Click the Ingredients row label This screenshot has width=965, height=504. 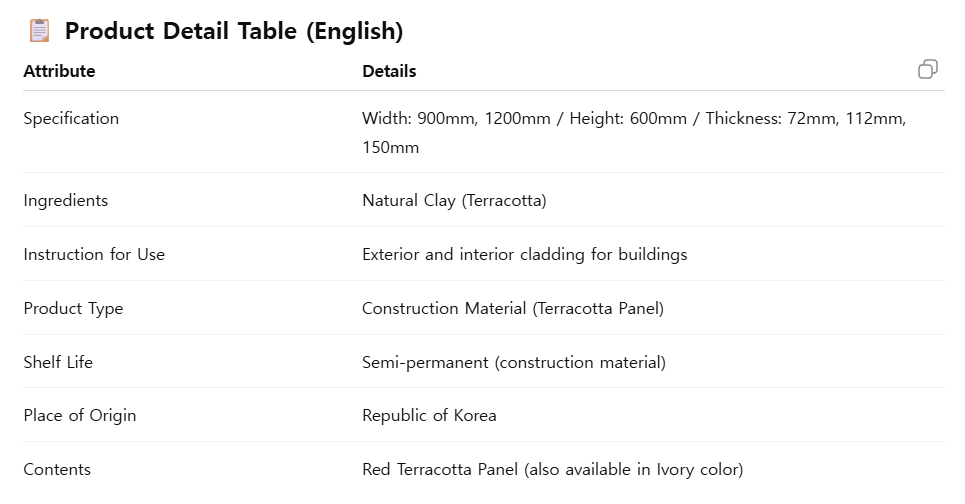pos(65,201)
